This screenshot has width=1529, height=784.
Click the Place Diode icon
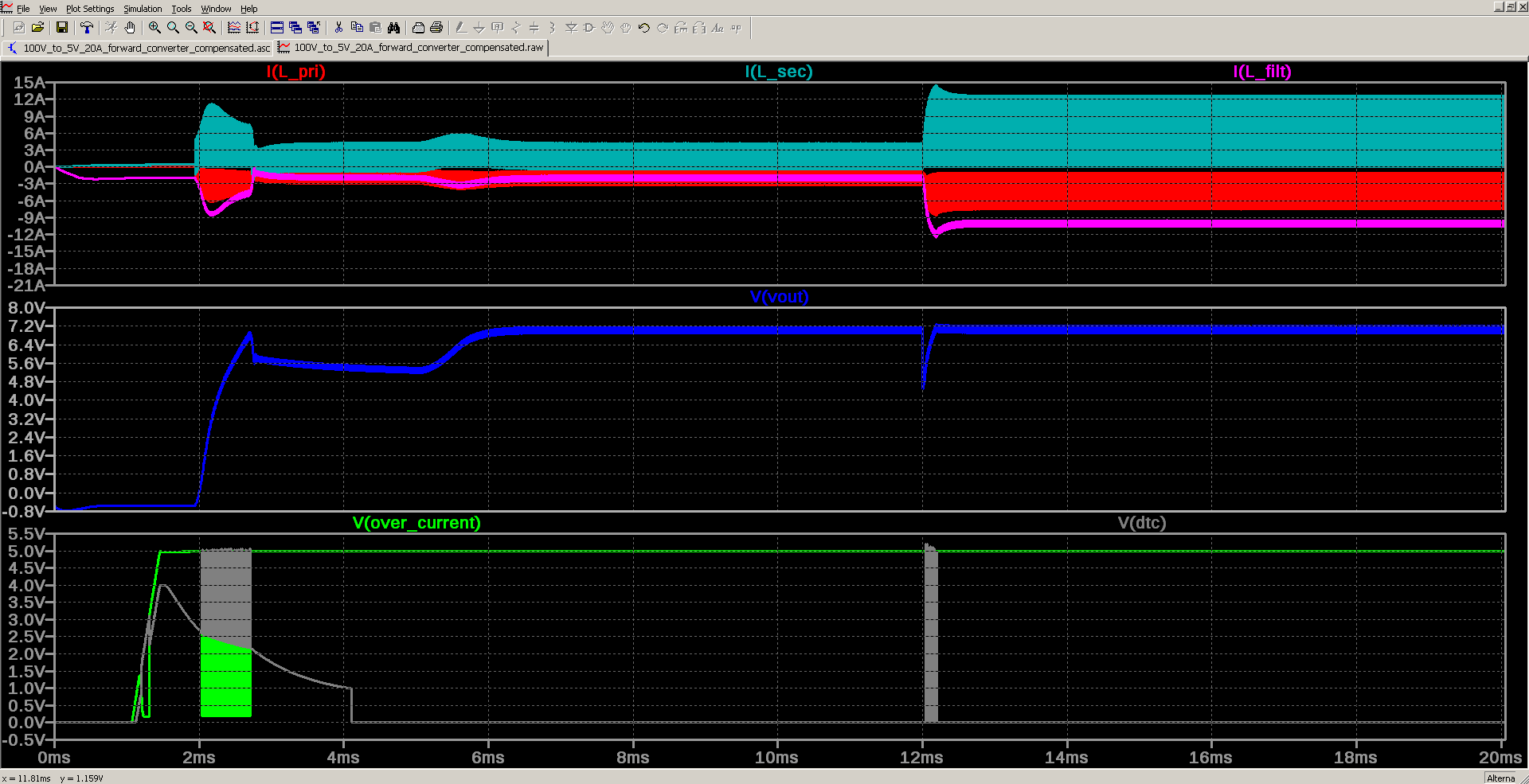[571, 28]
